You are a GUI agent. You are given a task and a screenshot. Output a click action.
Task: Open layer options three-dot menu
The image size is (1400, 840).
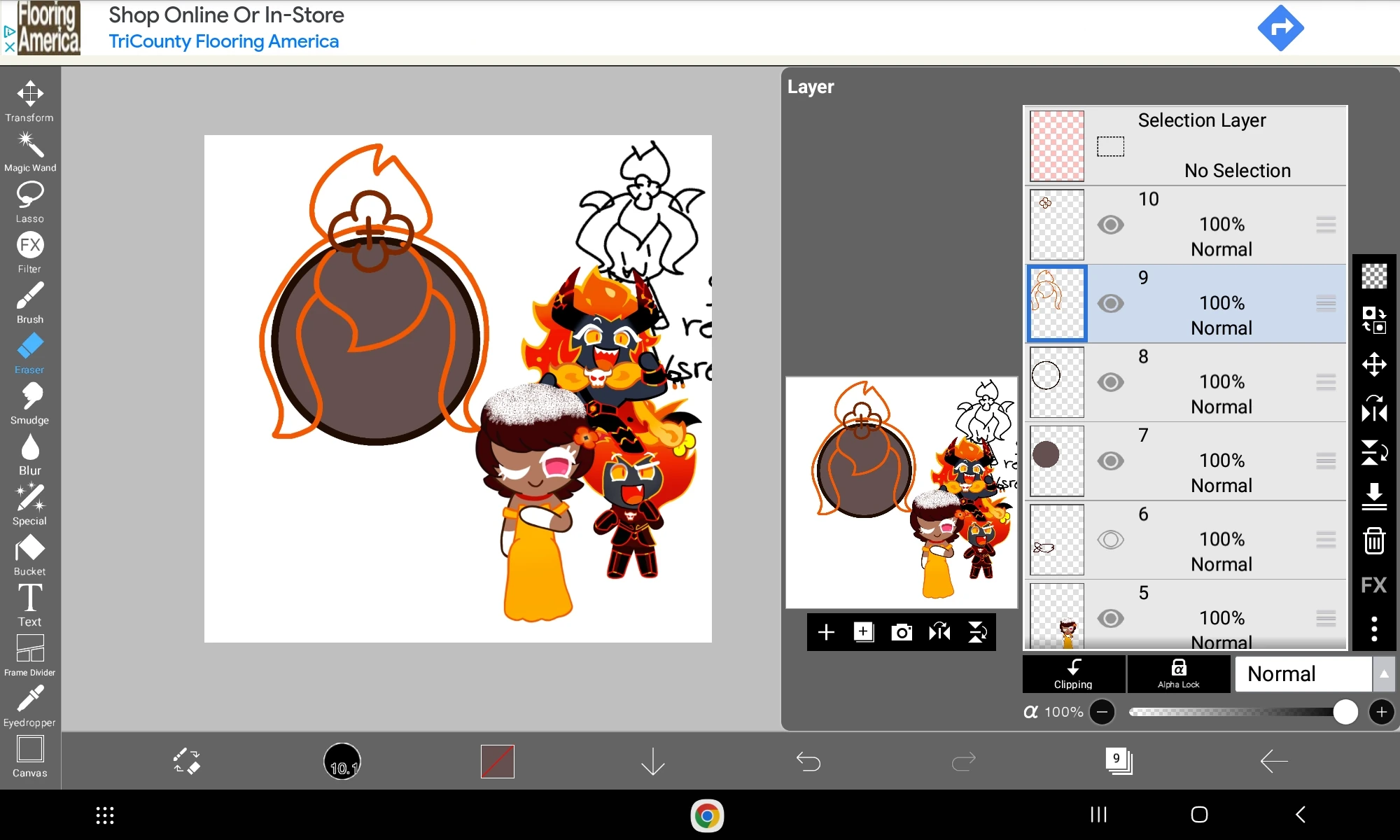pos(1373,629)
